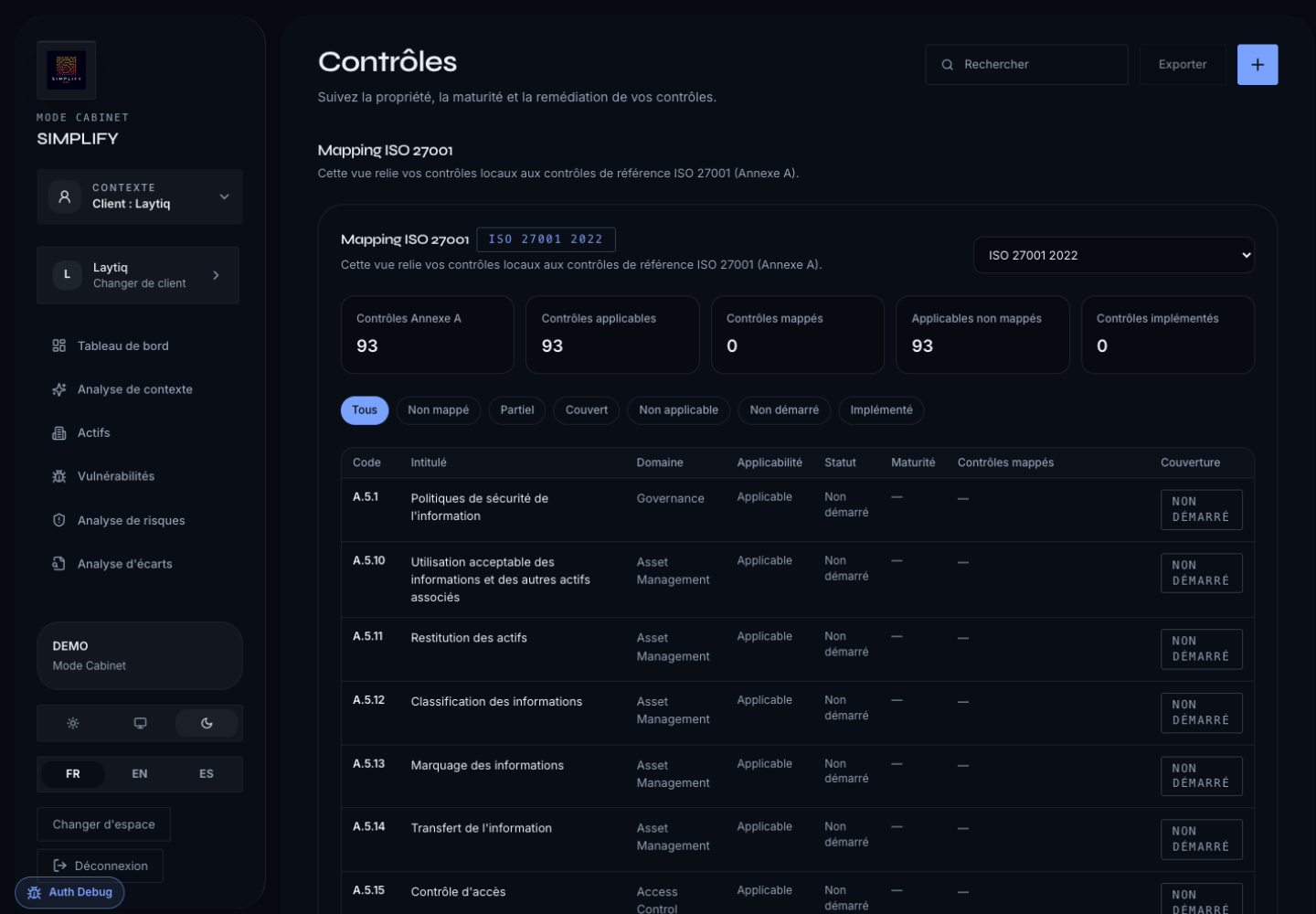Screen dimensions: 1316x914
Task: Expand the Contexte client chevron
Action: 224,197
